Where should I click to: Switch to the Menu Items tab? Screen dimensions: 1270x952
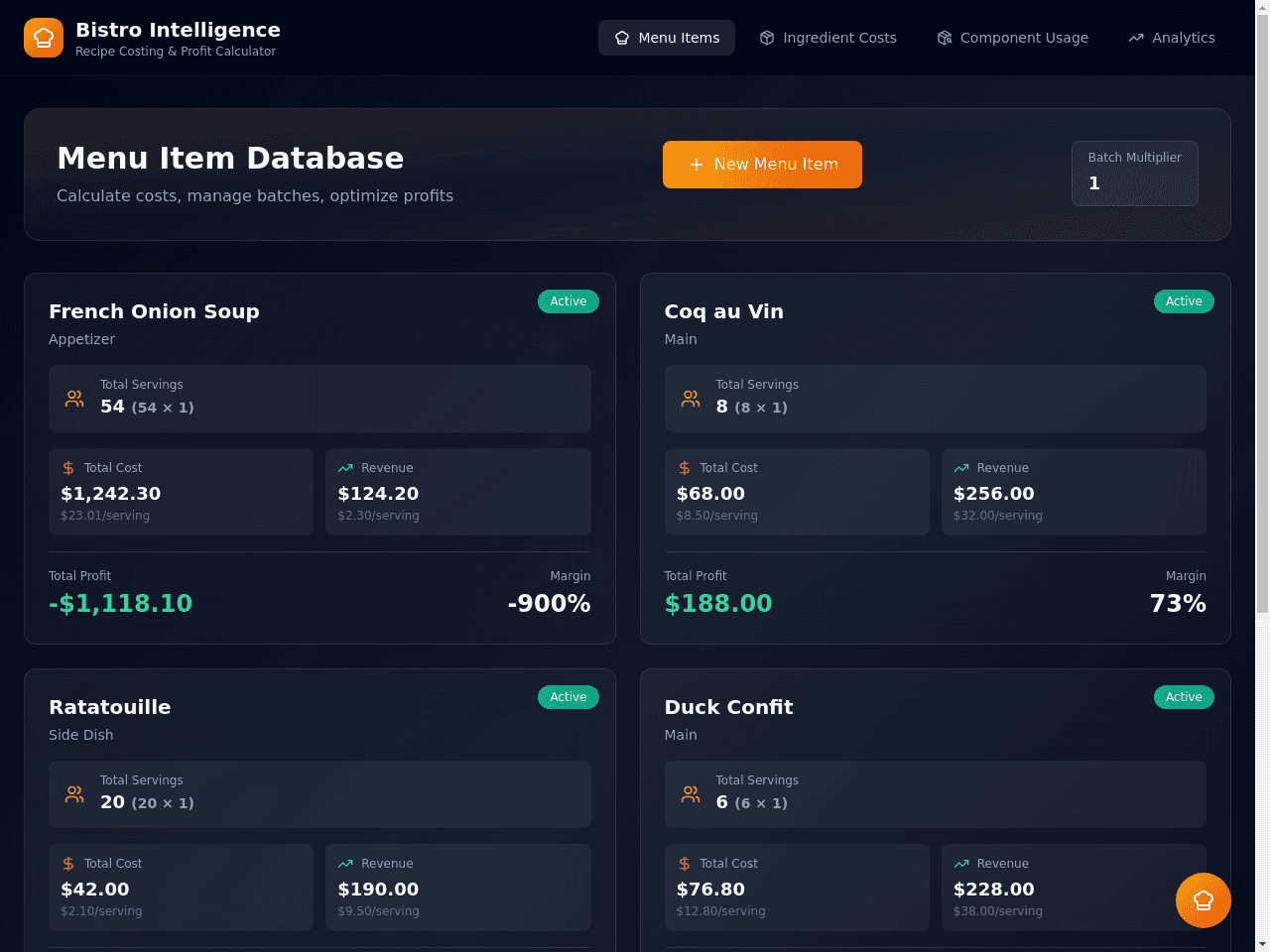[667, 38]
